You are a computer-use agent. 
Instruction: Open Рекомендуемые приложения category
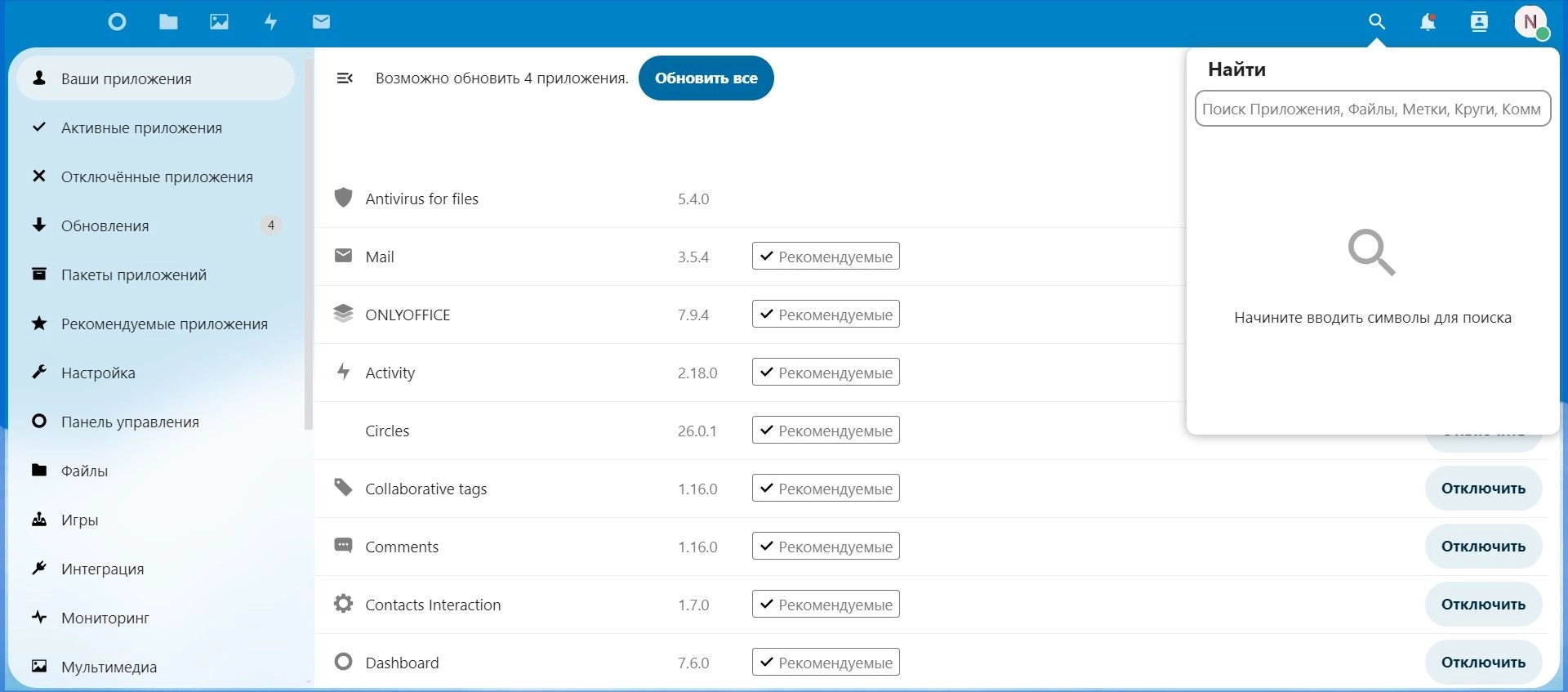[164, 324]
